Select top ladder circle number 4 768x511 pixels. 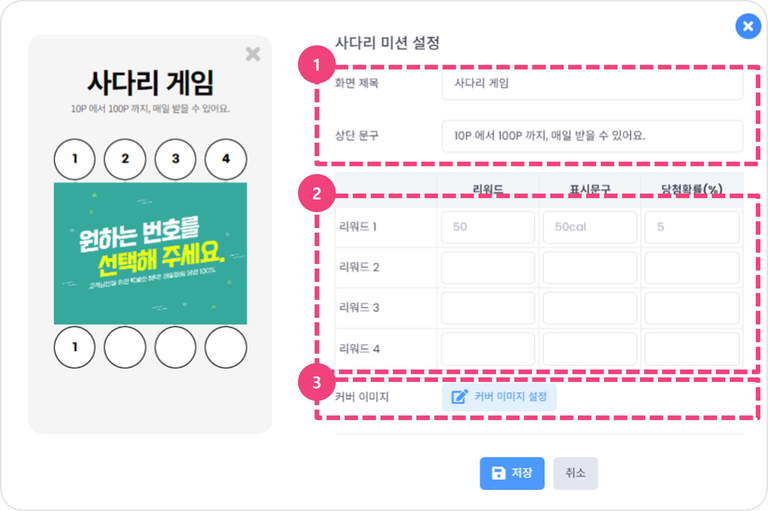click(225, 158)
